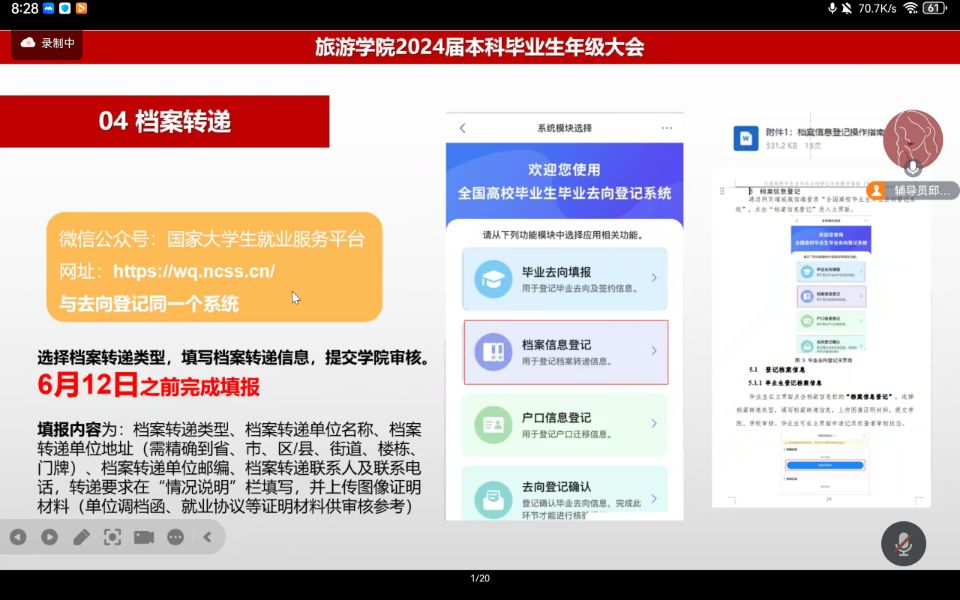Toggle the muted microphone button at bottom right

click(x=903, y=544)
